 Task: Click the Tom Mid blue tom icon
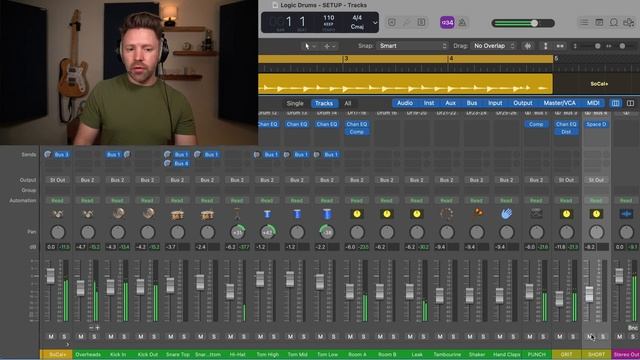(x=297, y=214)
